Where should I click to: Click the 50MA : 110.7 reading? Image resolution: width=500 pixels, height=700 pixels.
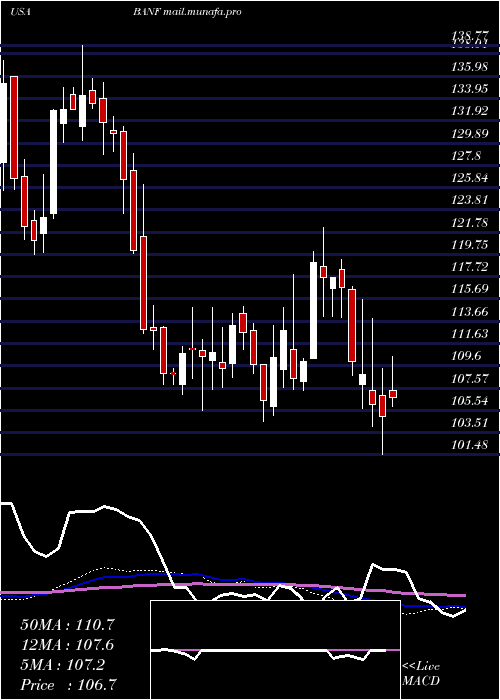(x=67, y=625)
